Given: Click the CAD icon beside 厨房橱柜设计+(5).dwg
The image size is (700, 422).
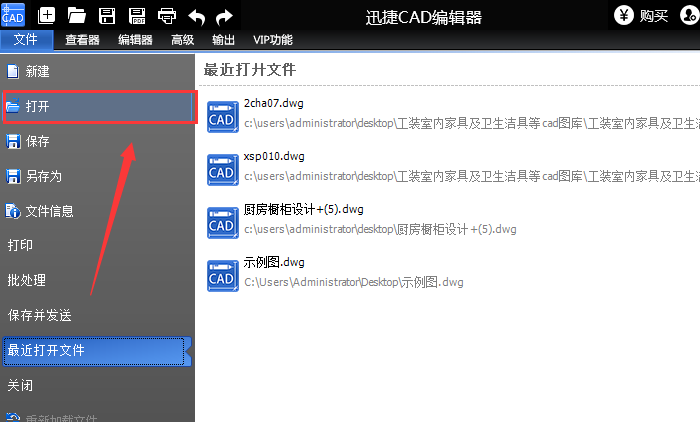Looking at the screenshot, I should click(x=222, y=223).
